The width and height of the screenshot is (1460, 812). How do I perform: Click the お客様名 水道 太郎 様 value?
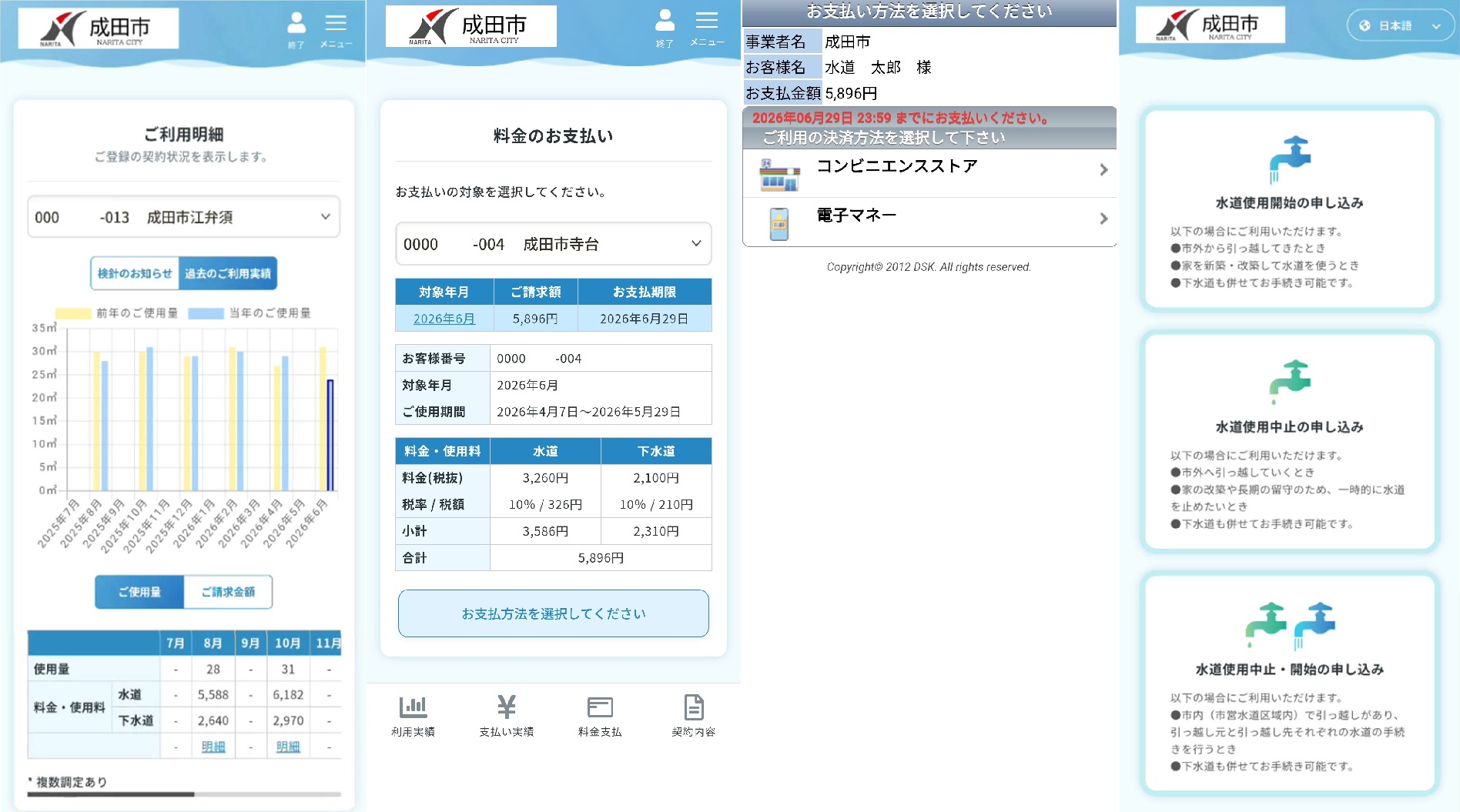878,68
